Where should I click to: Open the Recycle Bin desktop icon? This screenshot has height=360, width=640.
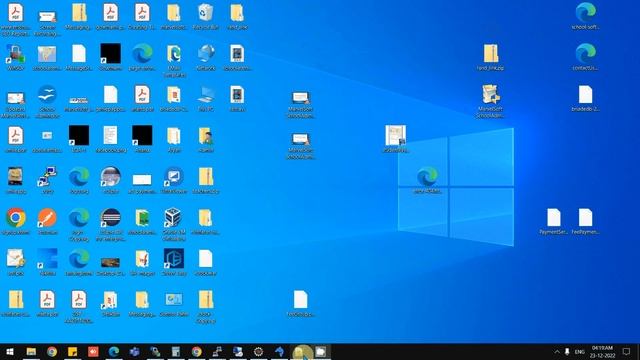205,12
